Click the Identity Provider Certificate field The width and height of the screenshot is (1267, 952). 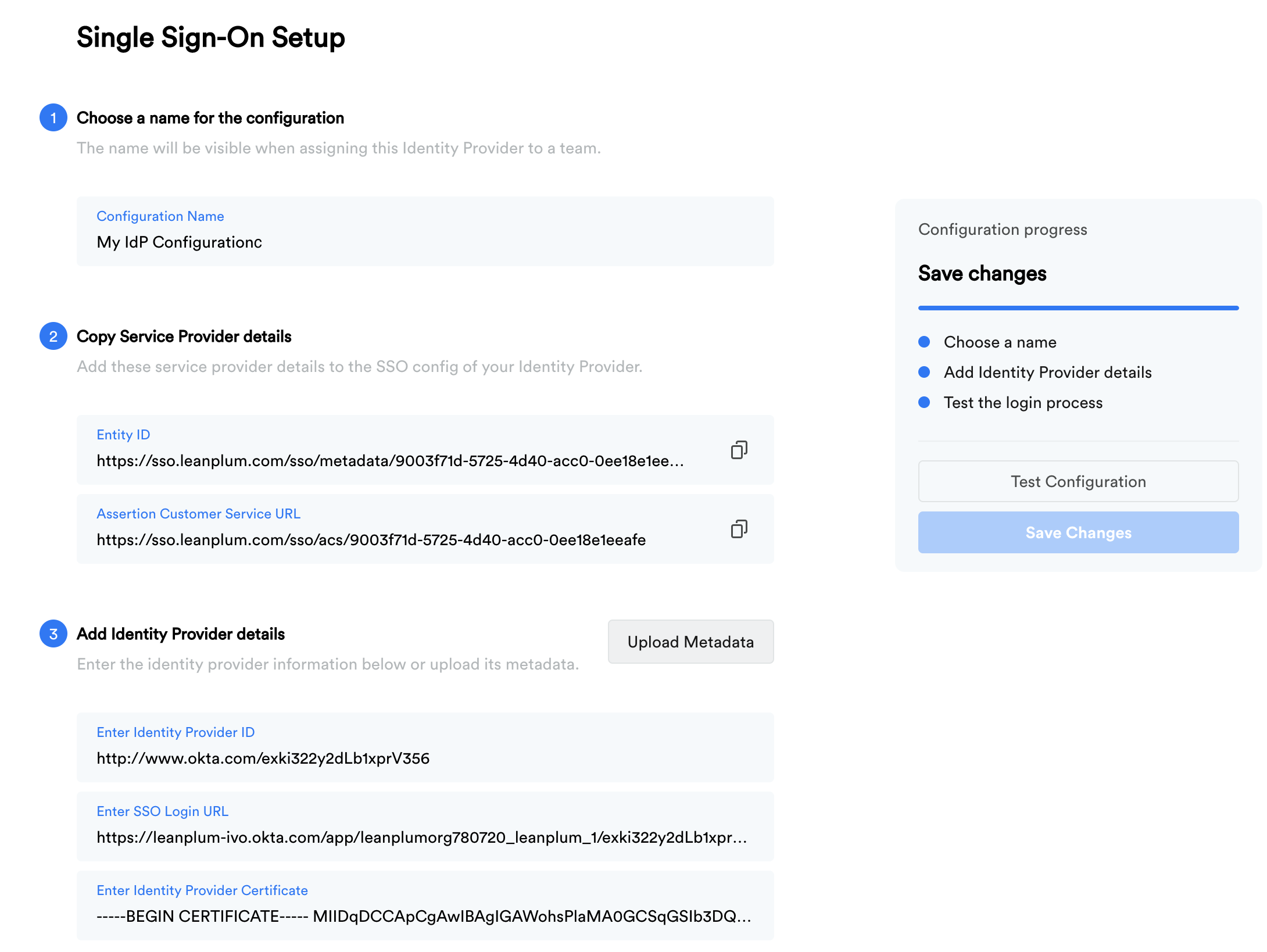(424, 916)
